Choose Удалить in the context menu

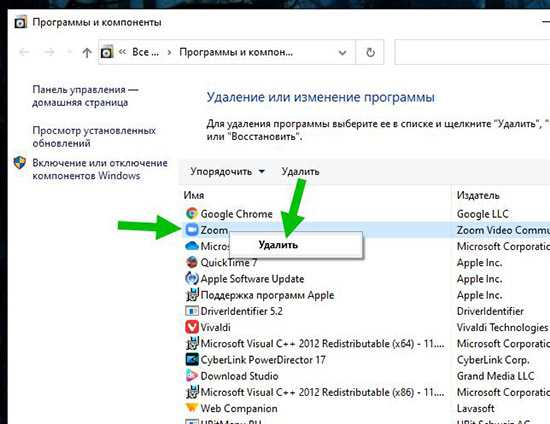click(278, 245)
